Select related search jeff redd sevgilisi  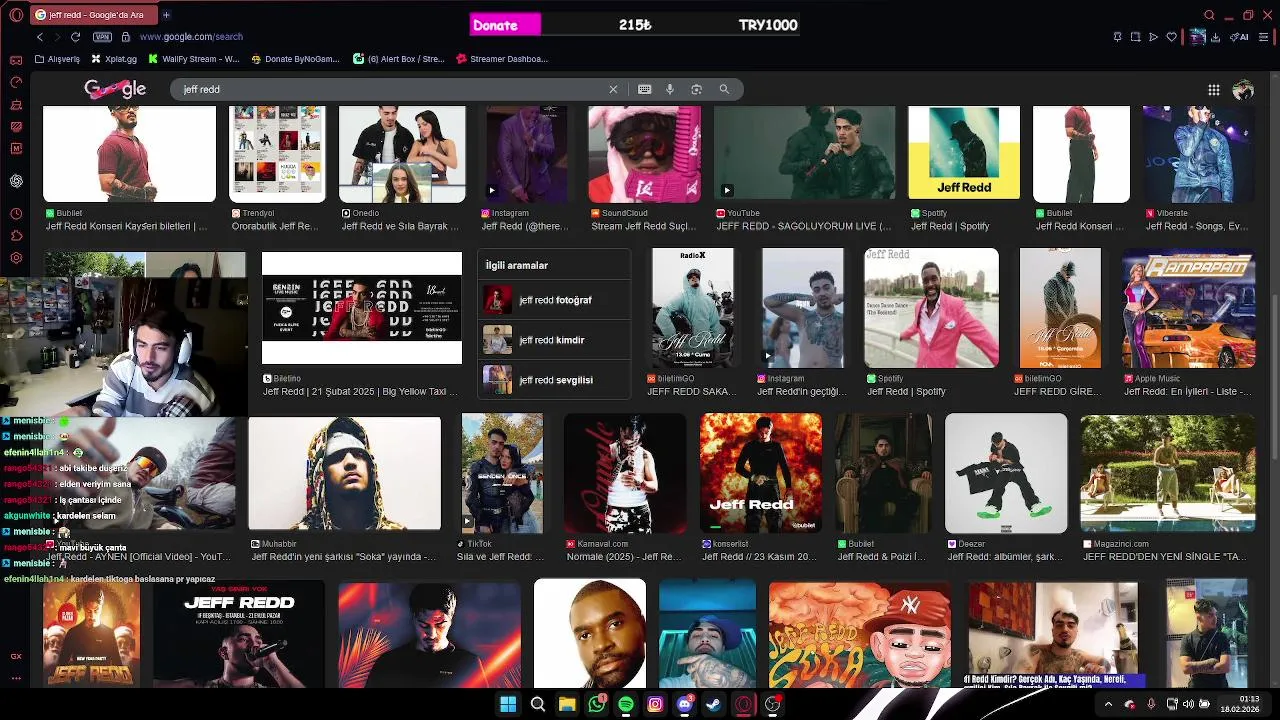coord(554,380)
